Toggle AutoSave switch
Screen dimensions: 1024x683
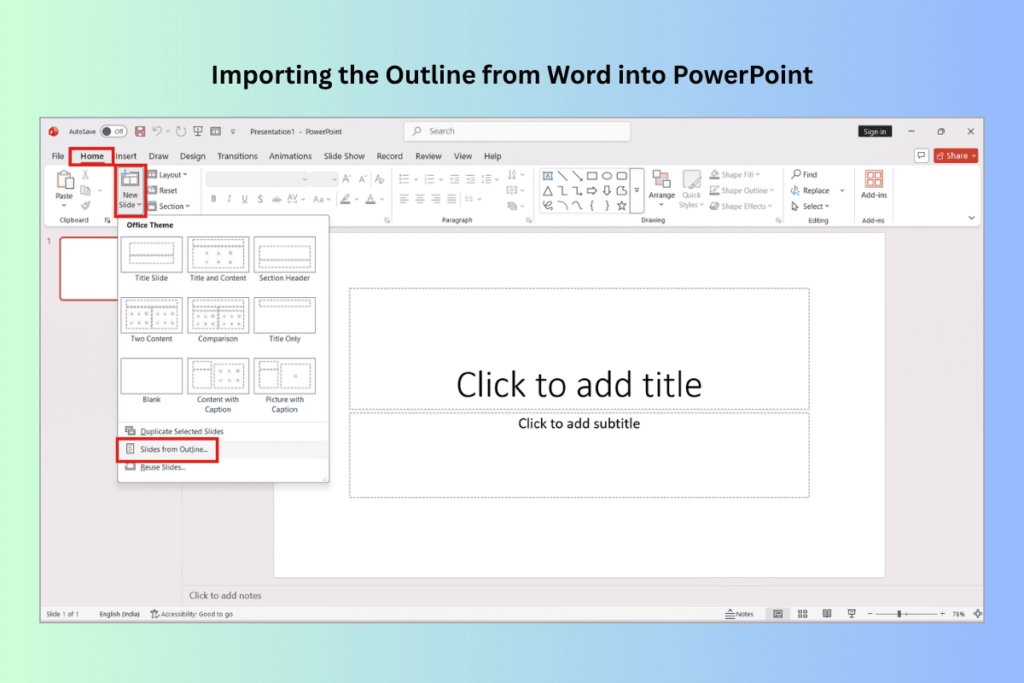pyautogui.click(x=114, y=131)
